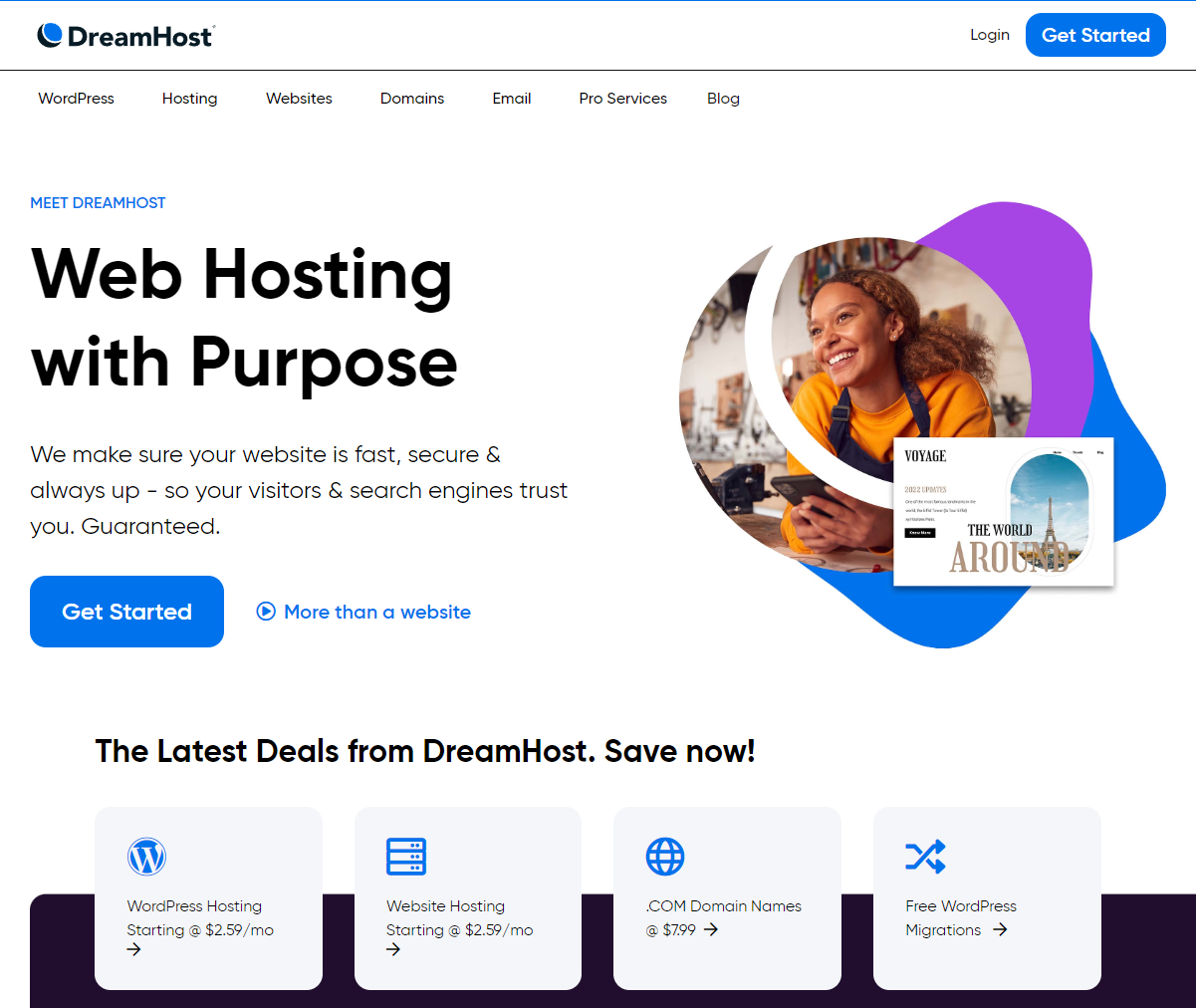Click the DreamHost moon logo icon

(x=50, y=36)
